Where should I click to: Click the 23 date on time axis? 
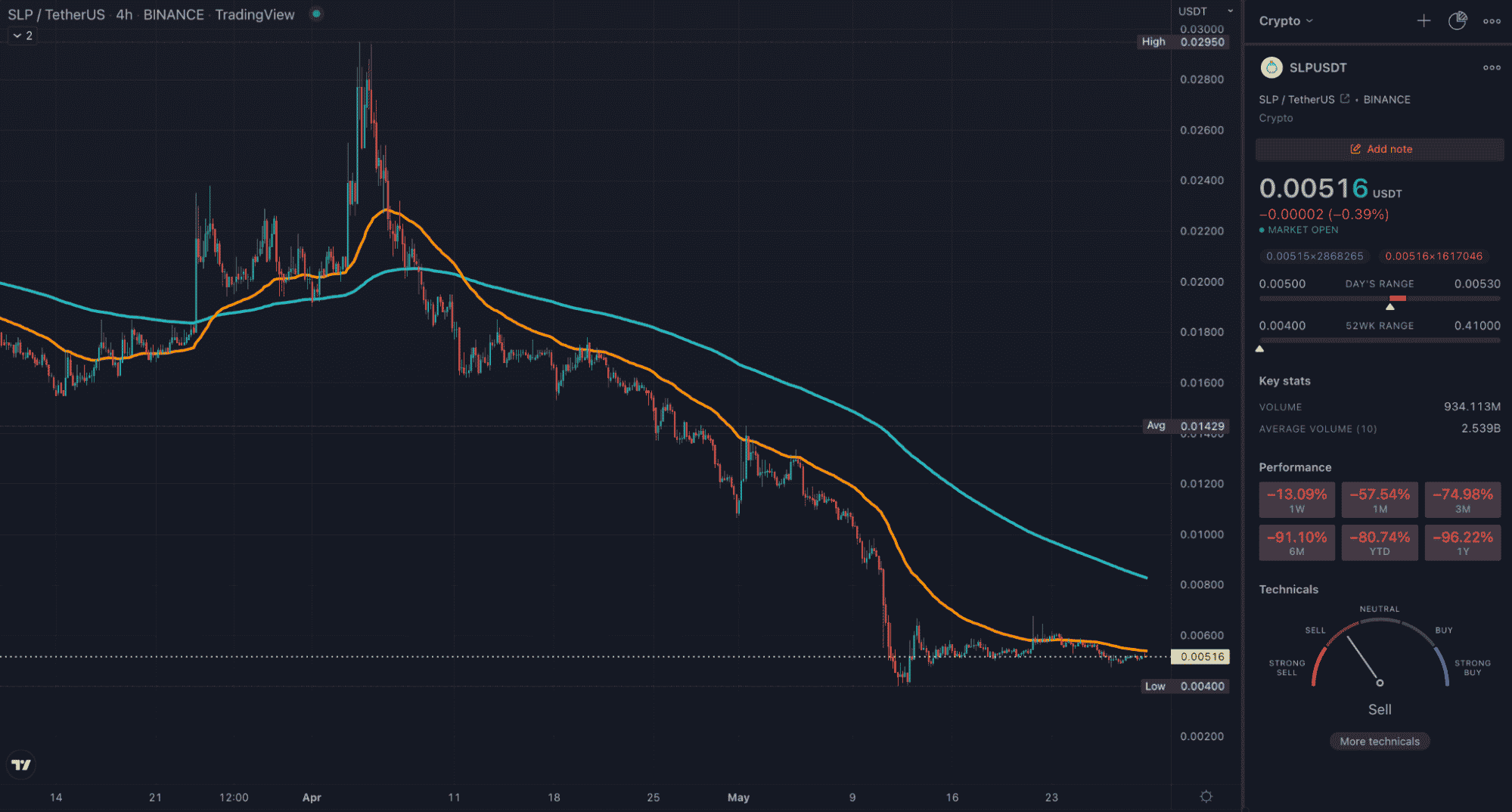coord(1051,797)
